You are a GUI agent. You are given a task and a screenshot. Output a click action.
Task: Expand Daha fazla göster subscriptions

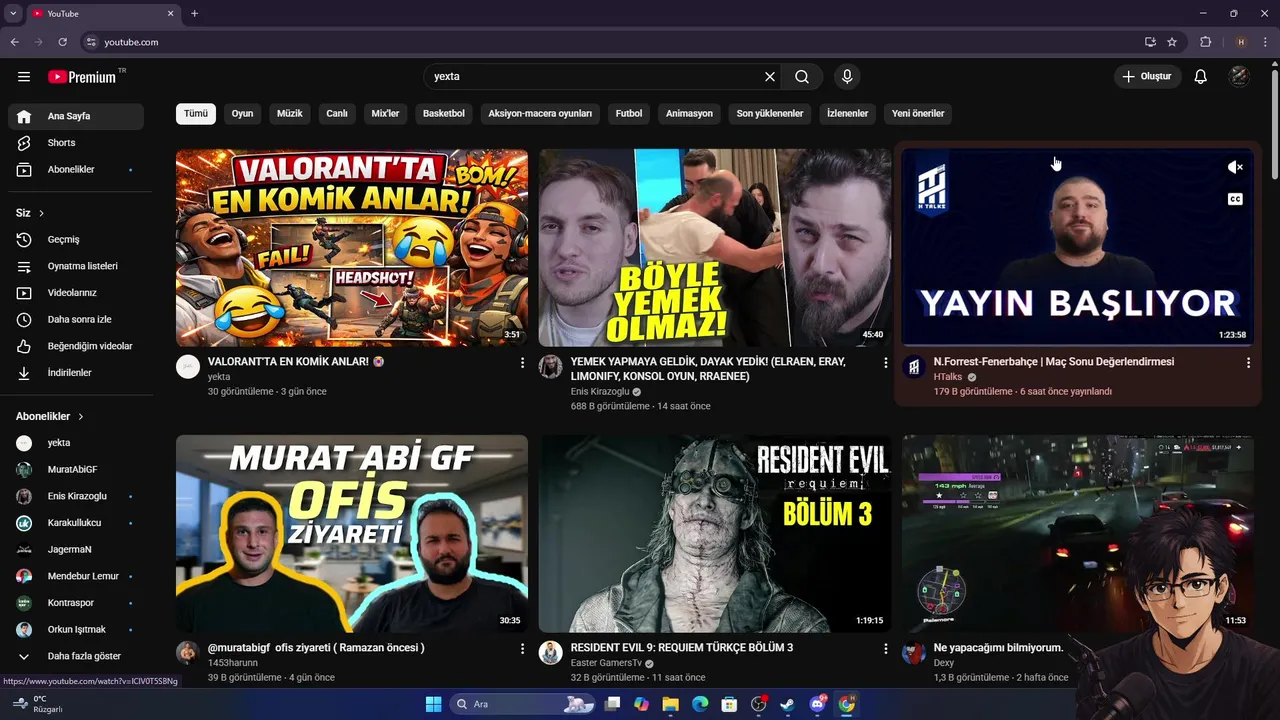[x=76, y=656]
